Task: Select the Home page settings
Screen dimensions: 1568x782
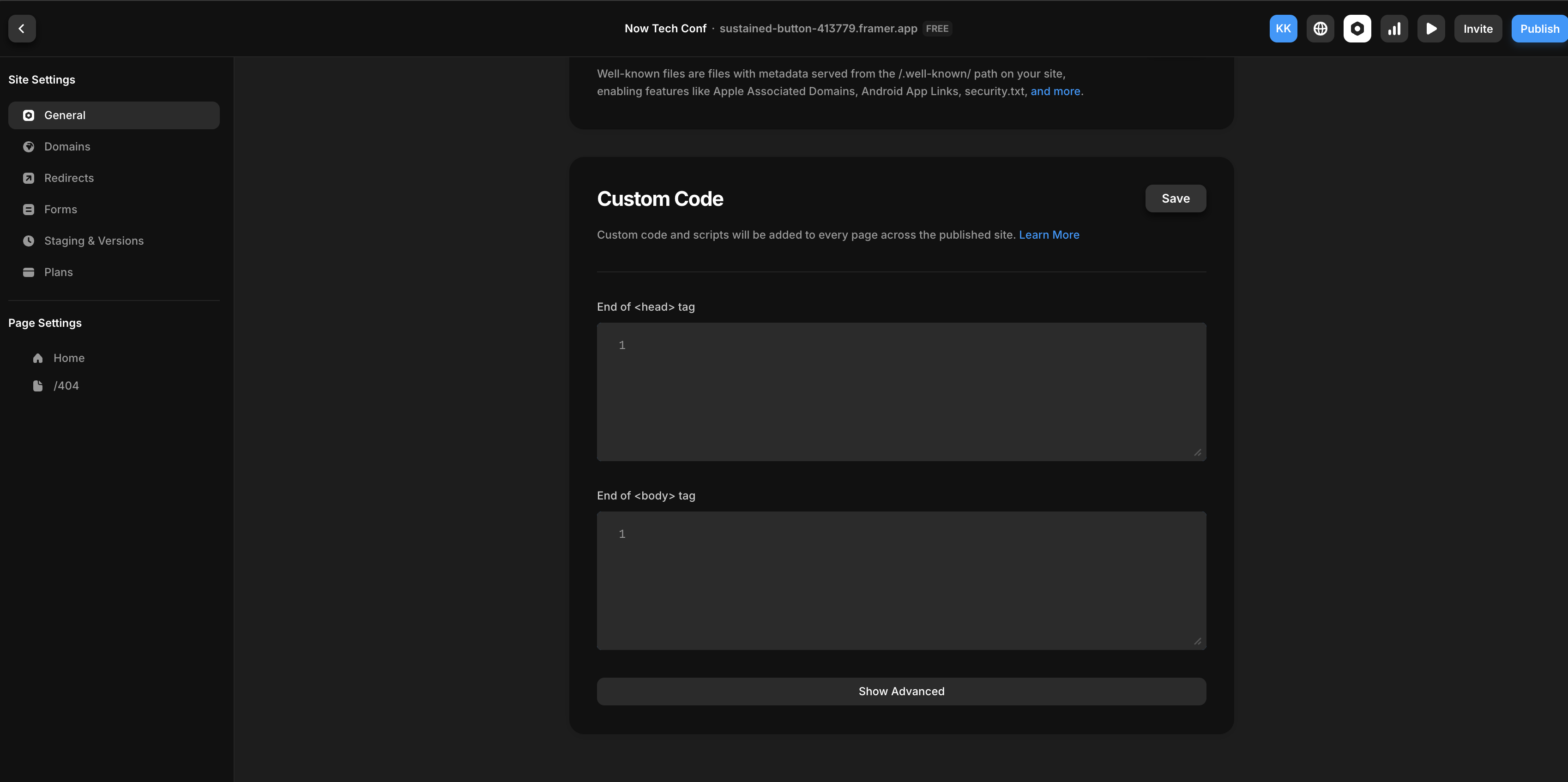Action: 114,358
